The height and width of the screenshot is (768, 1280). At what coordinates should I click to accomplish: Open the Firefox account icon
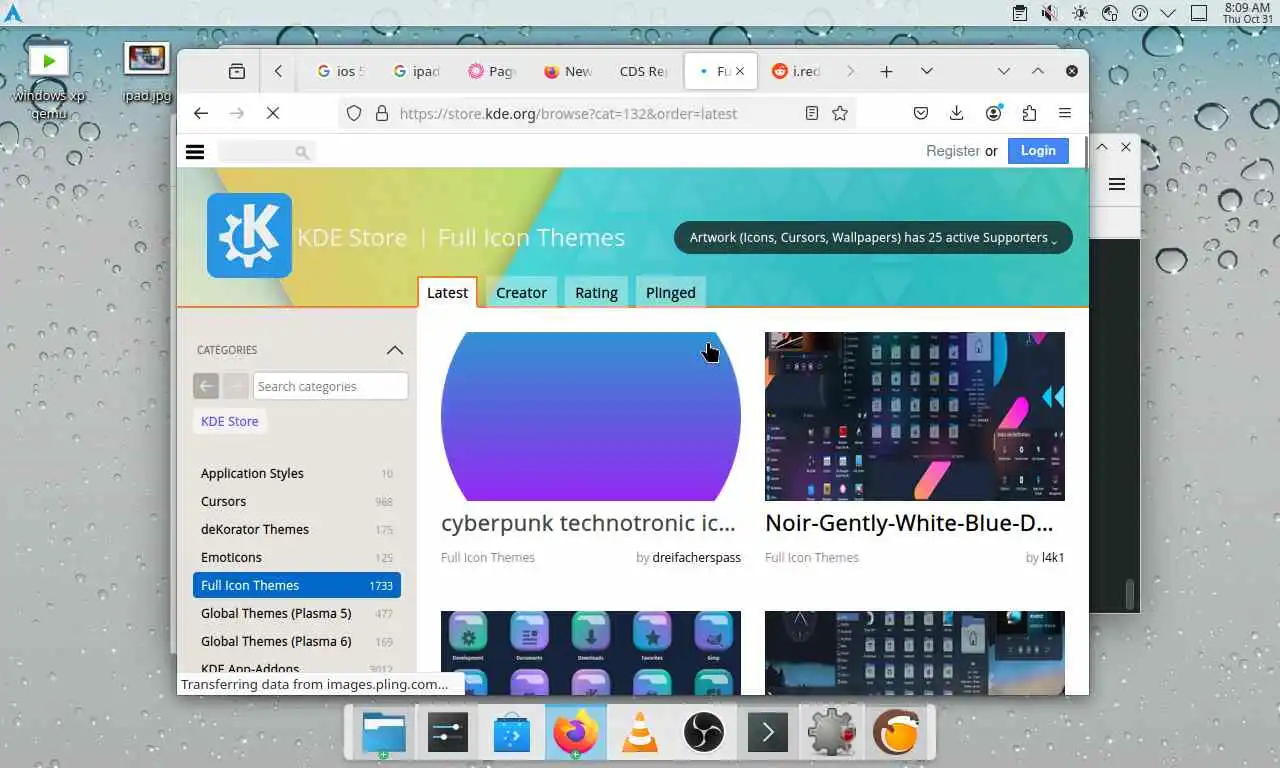pyautogui.click(x=993, y=113)
